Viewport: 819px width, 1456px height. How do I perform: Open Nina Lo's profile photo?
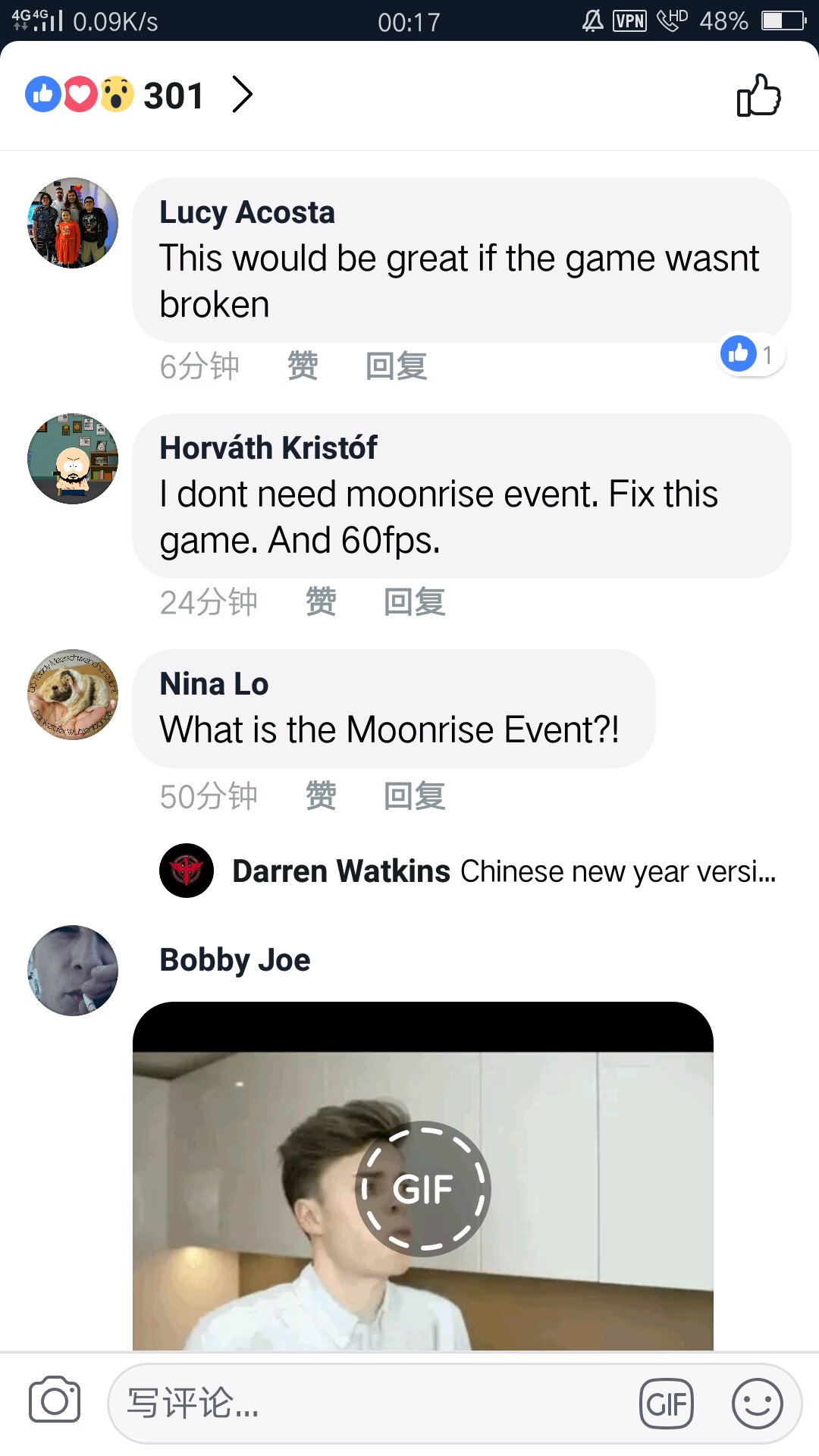(73, 695)
